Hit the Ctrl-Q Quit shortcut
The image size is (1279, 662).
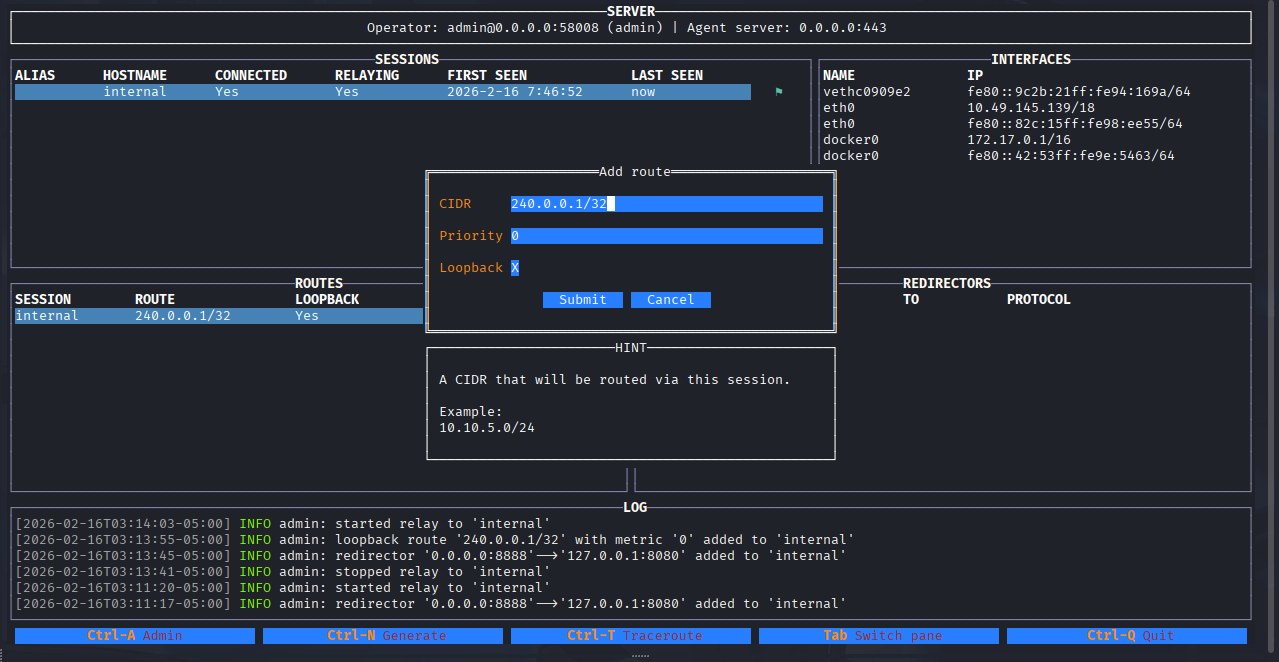(x=1127, y=636)
